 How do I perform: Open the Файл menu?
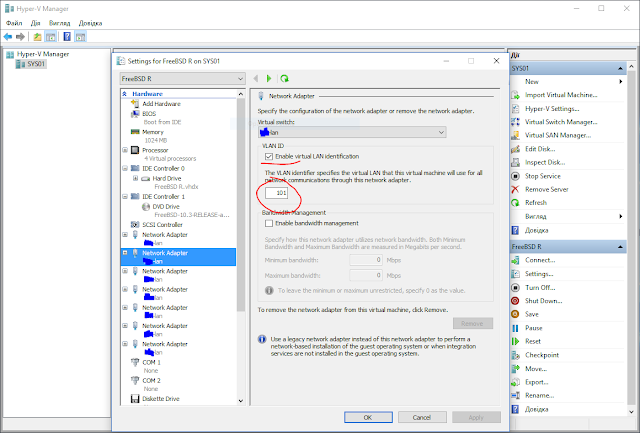(14, 21)
